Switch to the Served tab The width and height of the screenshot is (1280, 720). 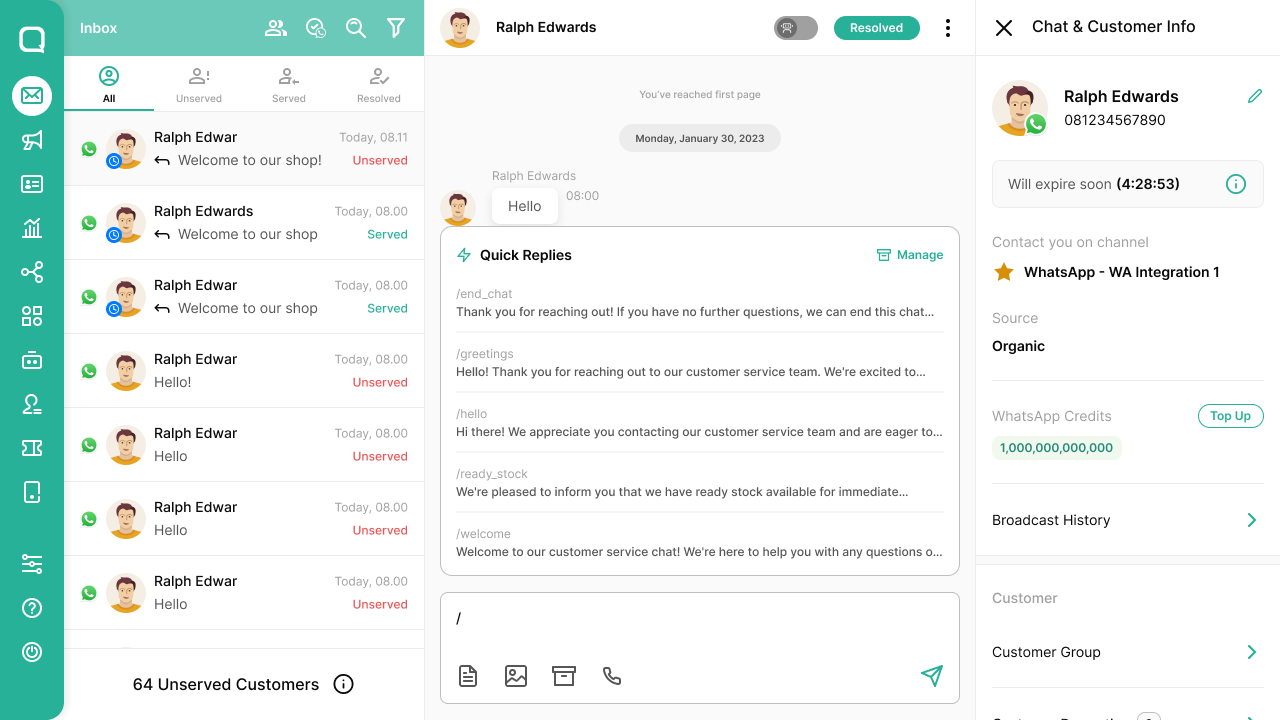tap(289, 84)
